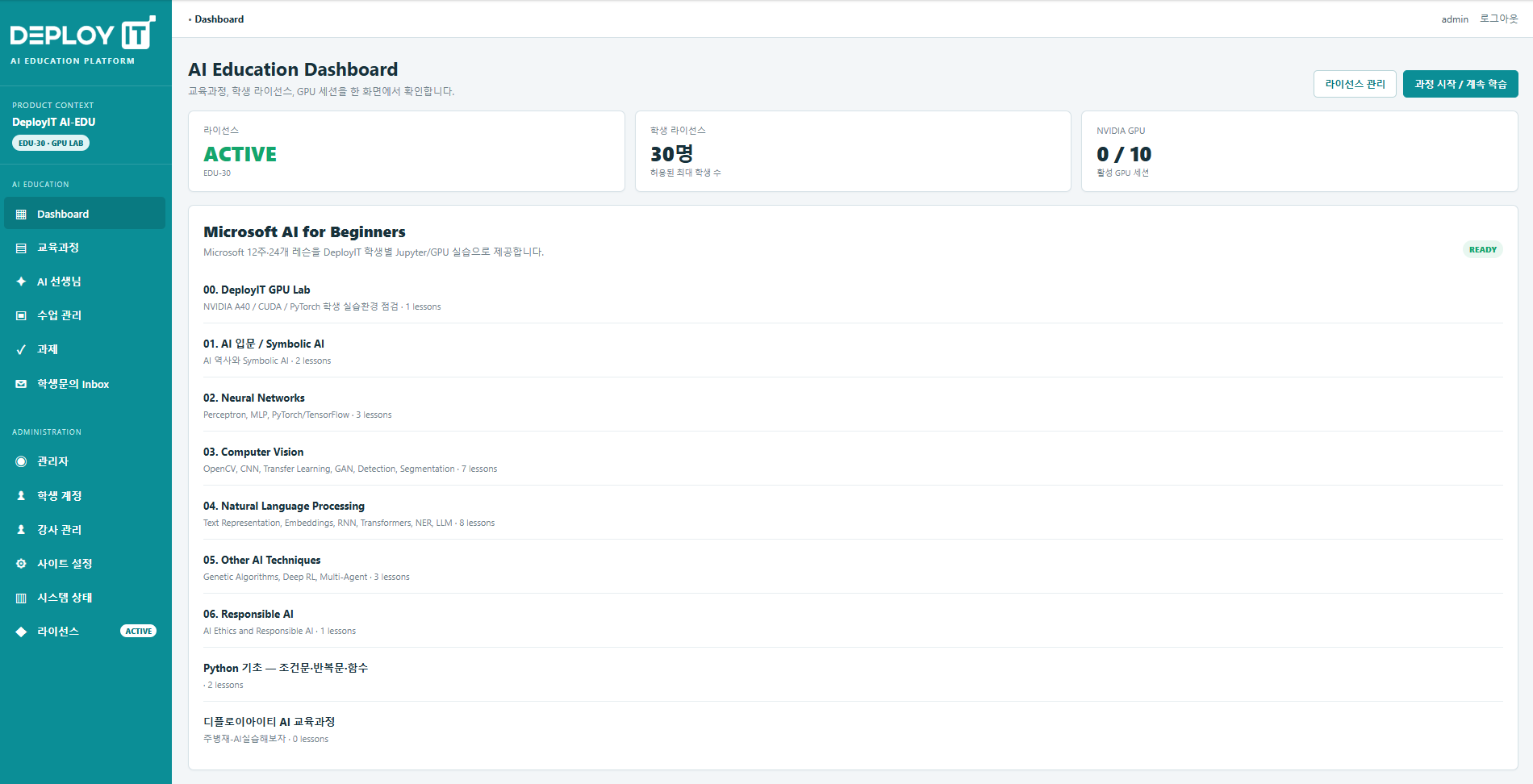
Task: Click the 로그아웃 link
Action: [x=1498, y=19]
